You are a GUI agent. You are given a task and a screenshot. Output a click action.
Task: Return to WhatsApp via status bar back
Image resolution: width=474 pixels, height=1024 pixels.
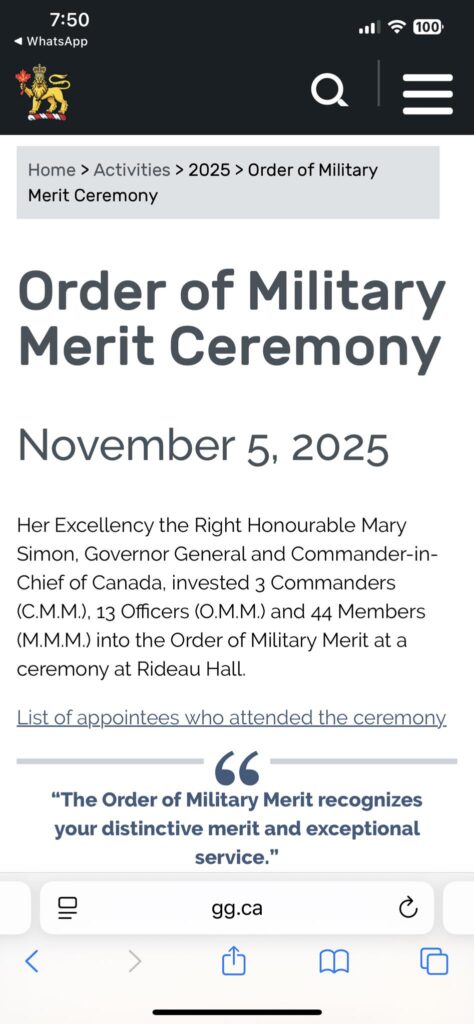(51, 41)
